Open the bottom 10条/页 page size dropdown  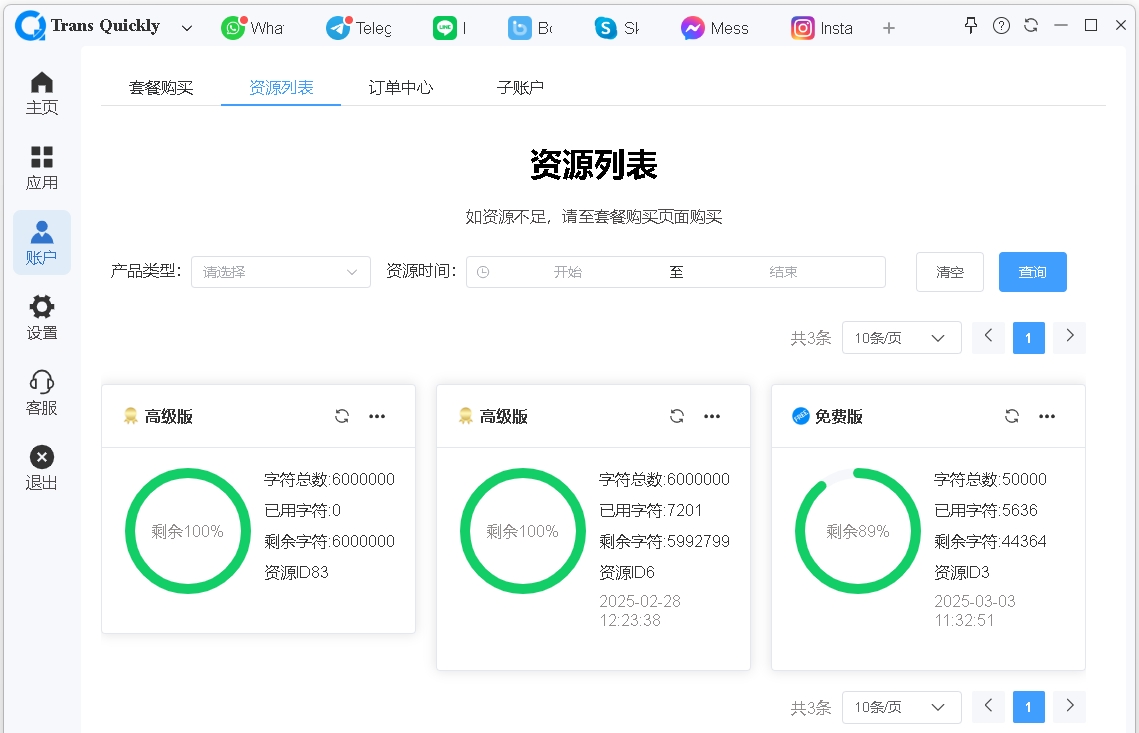901,707
